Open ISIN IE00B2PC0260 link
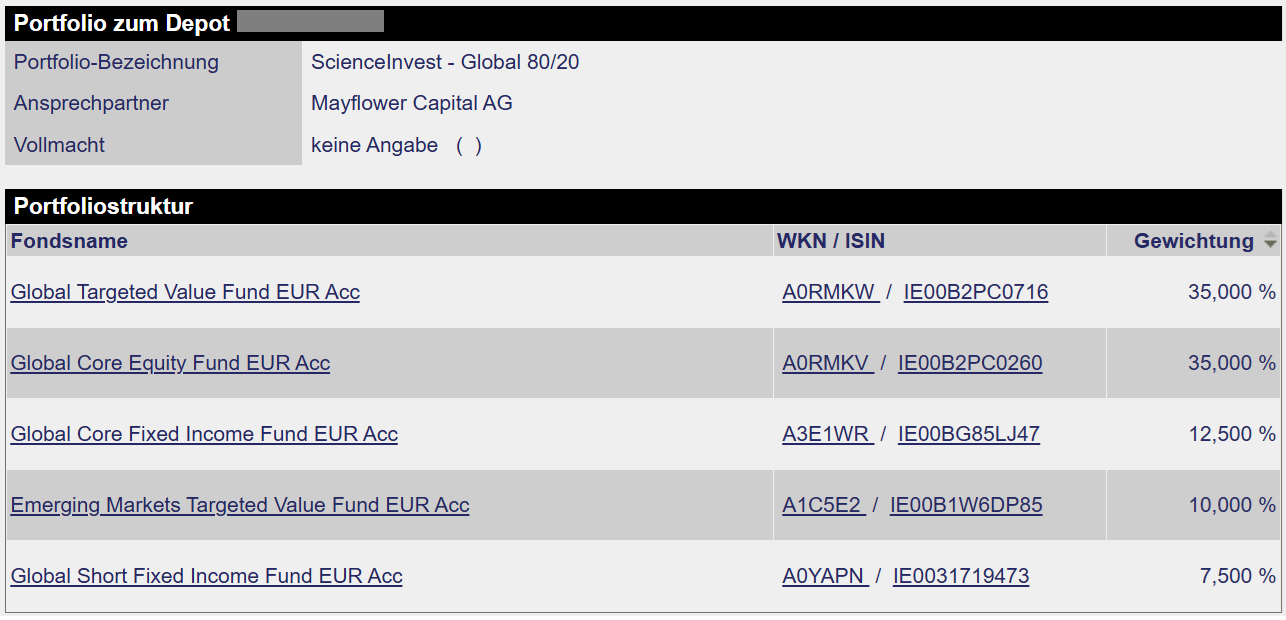The image size is (1286, 620). coord(970,363)
